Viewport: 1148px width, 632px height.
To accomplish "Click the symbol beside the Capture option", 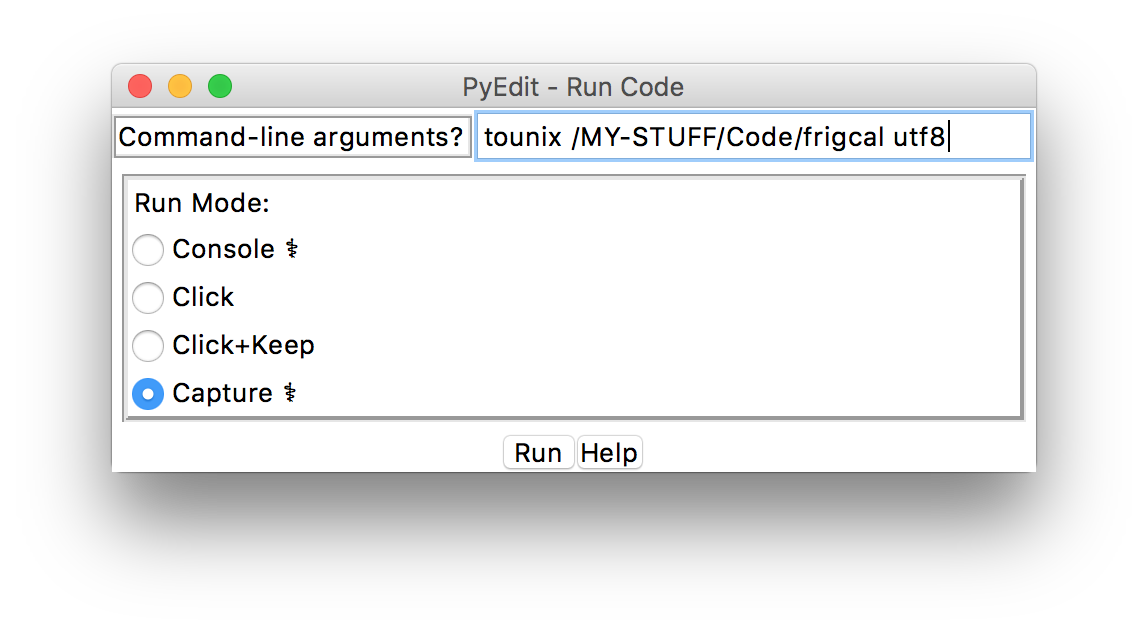I will click(289, 394).
